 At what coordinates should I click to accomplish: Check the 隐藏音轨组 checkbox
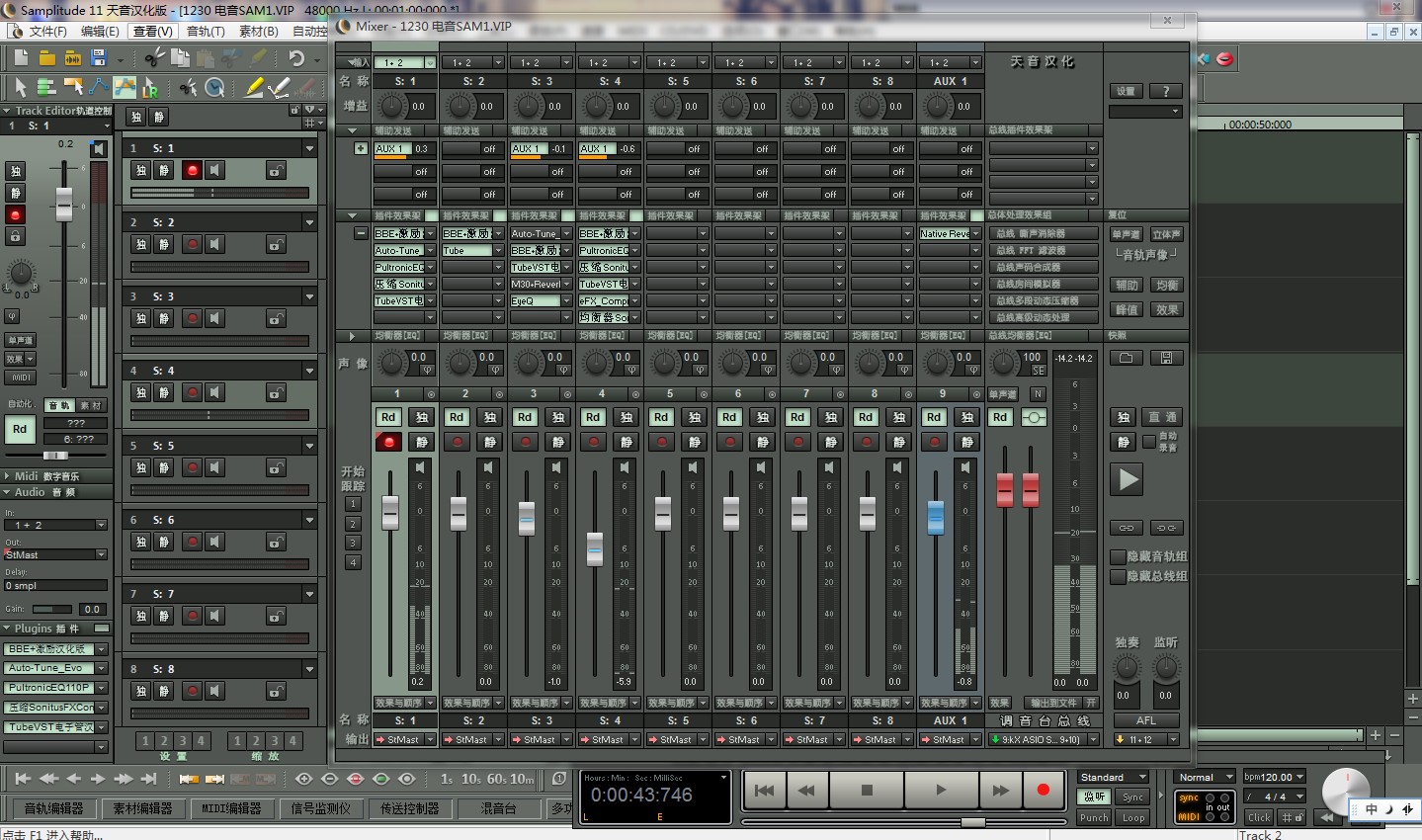[1118, 557]
